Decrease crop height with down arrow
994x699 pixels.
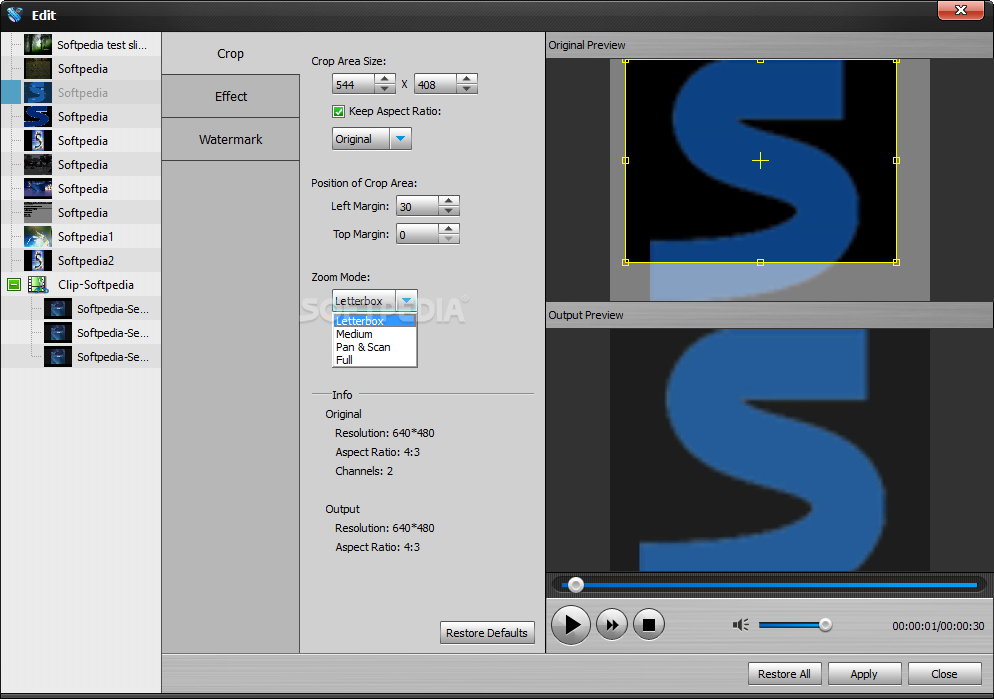coord(467,89)
